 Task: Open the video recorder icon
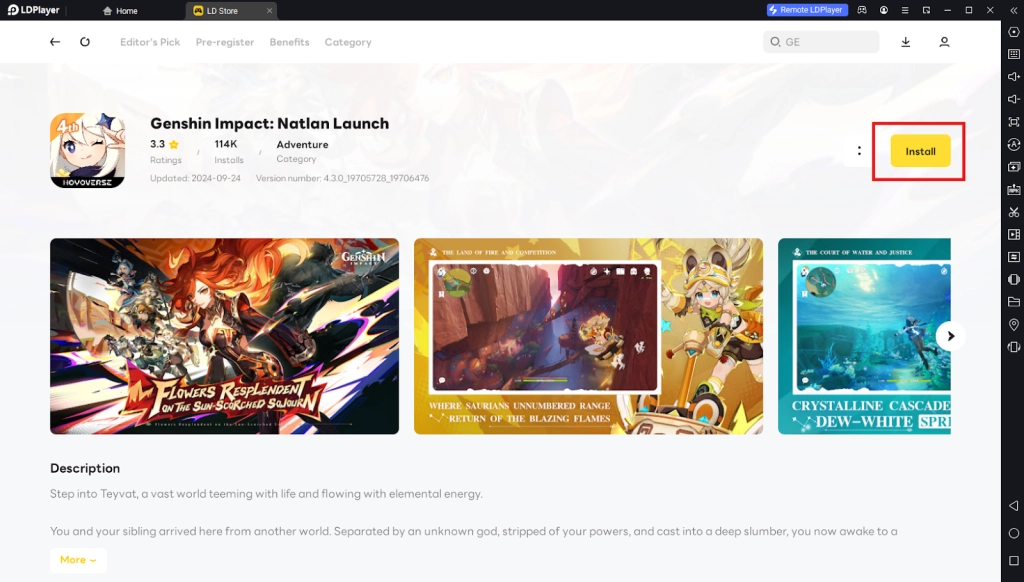point(1014,234)
